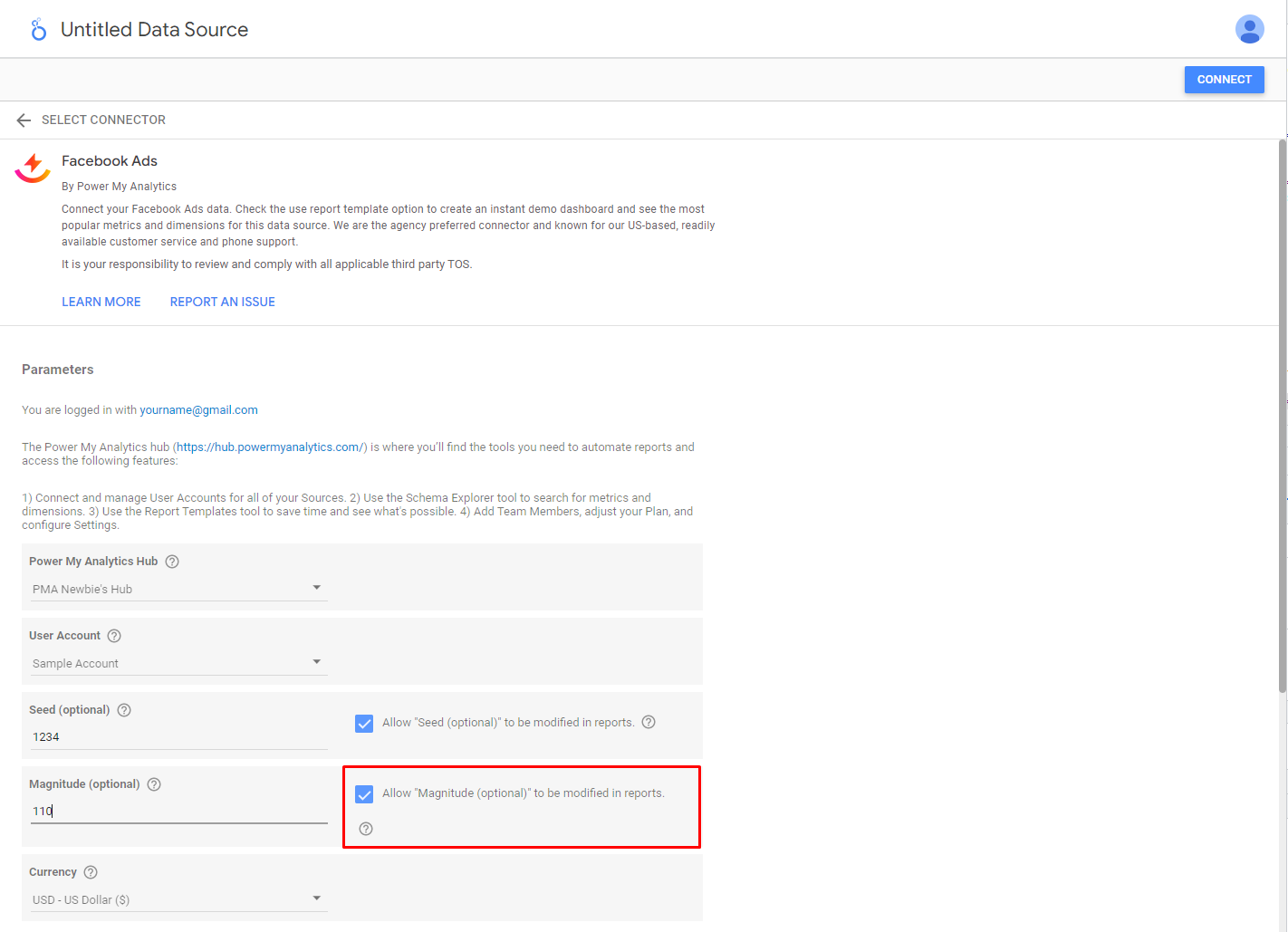Click the Looker Studio logo icon
This screenshot has width=1288, height=932.
[38, 30]
